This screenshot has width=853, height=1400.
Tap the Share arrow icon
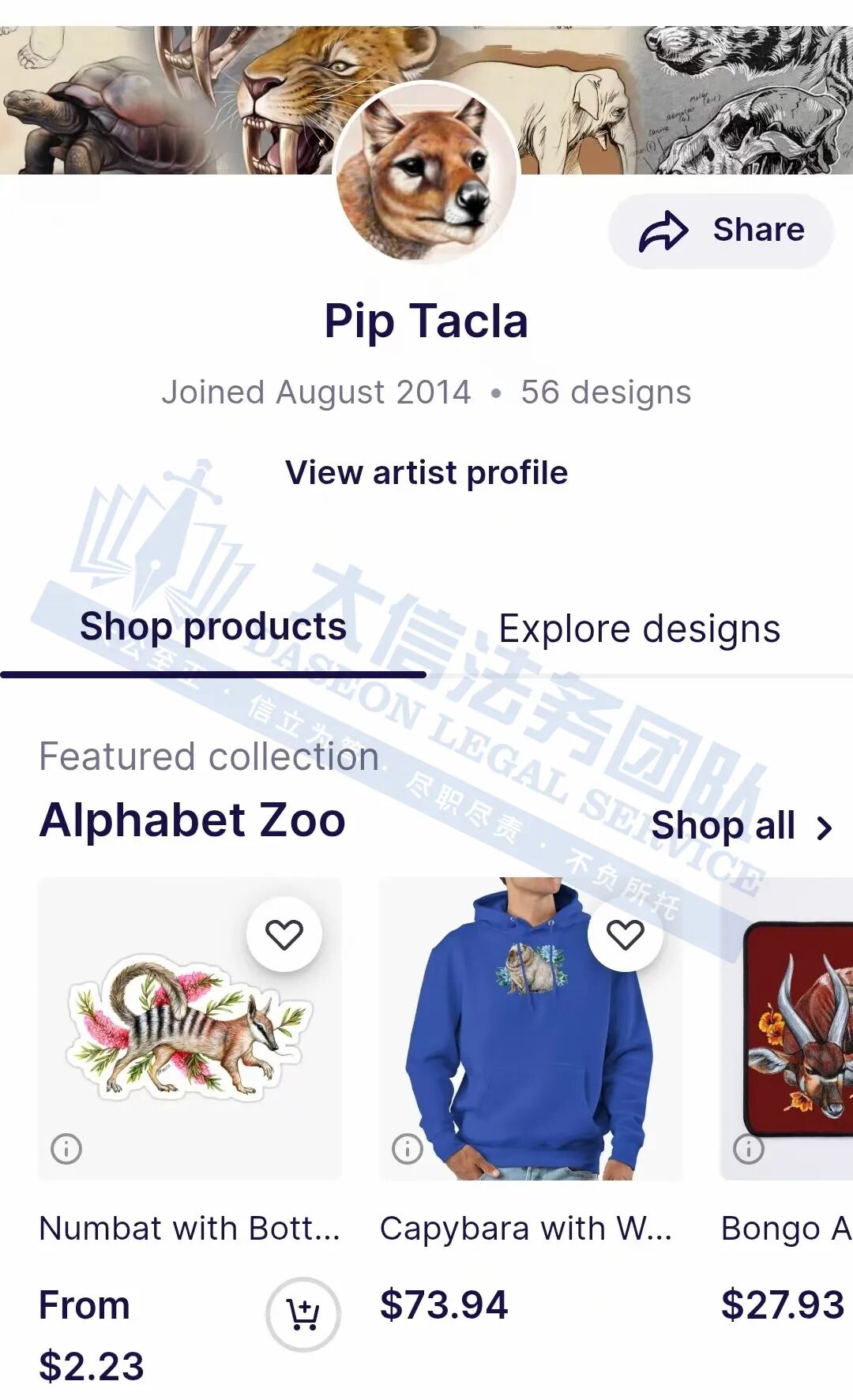click(663, 231)
